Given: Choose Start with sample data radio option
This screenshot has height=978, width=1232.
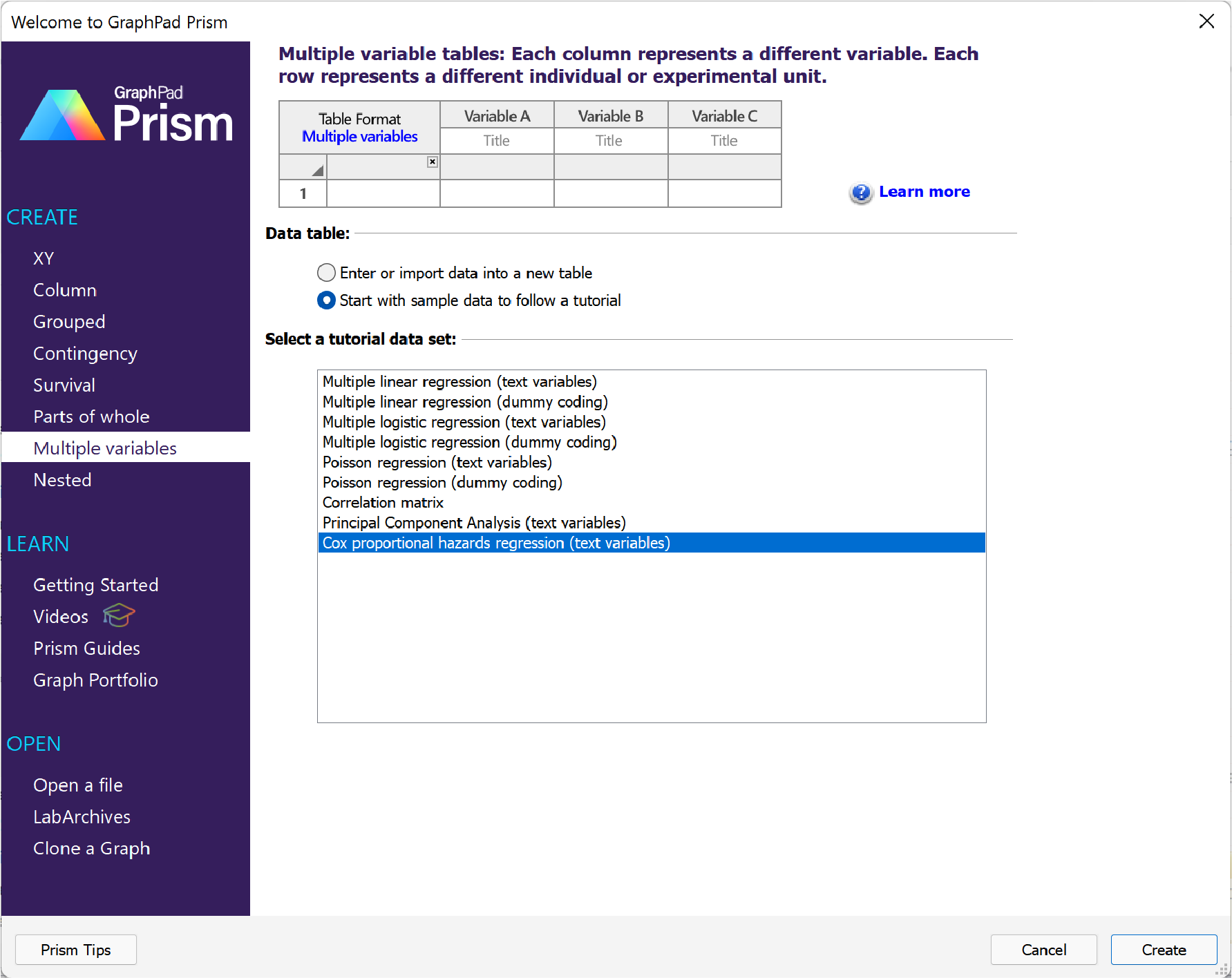Looking at the screenshot, I should (x=326, y=300).
